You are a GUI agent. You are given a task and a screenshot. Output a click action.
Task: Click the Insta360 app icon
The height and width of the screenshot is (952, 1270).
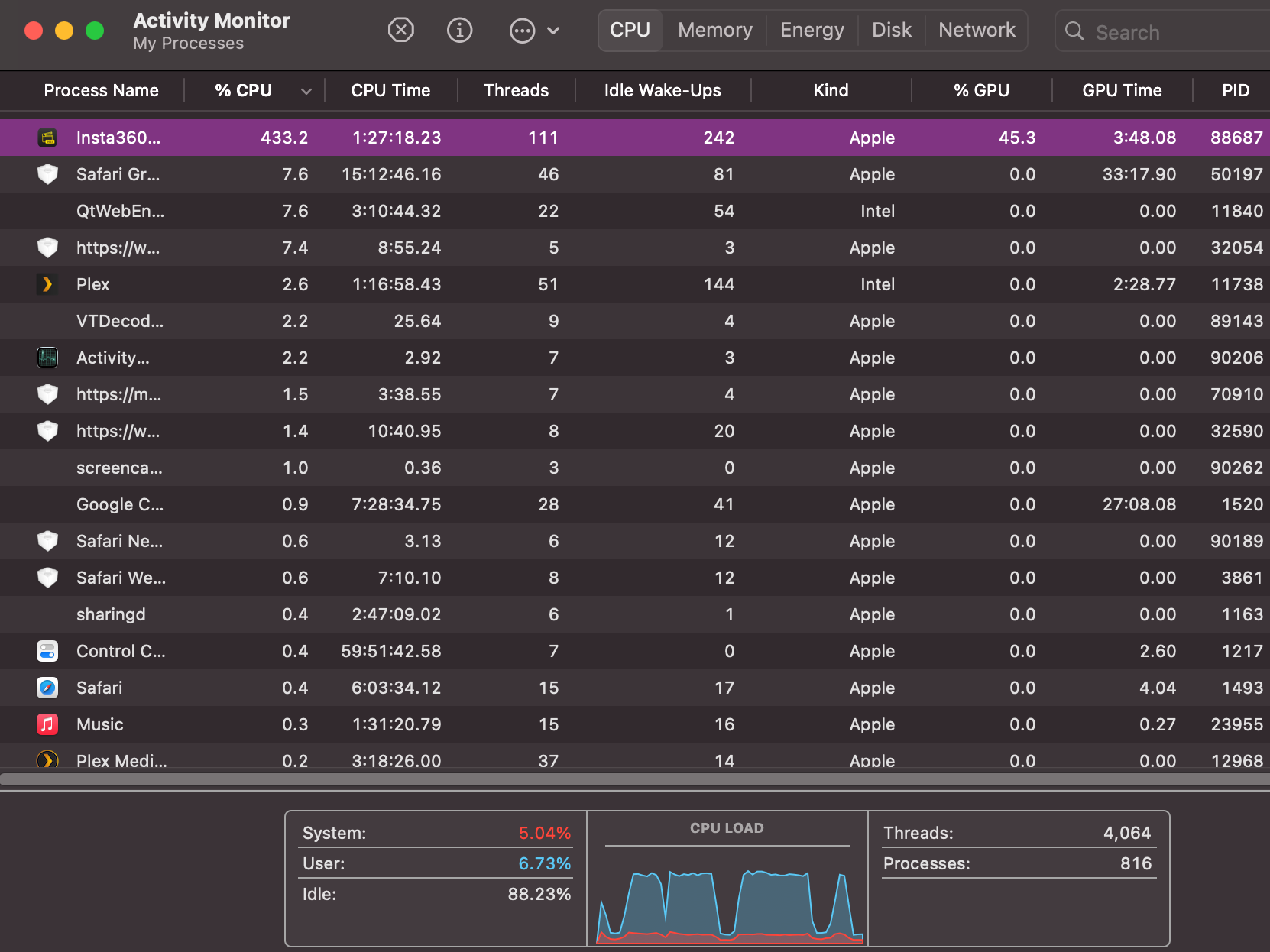(x=47, y=138)
